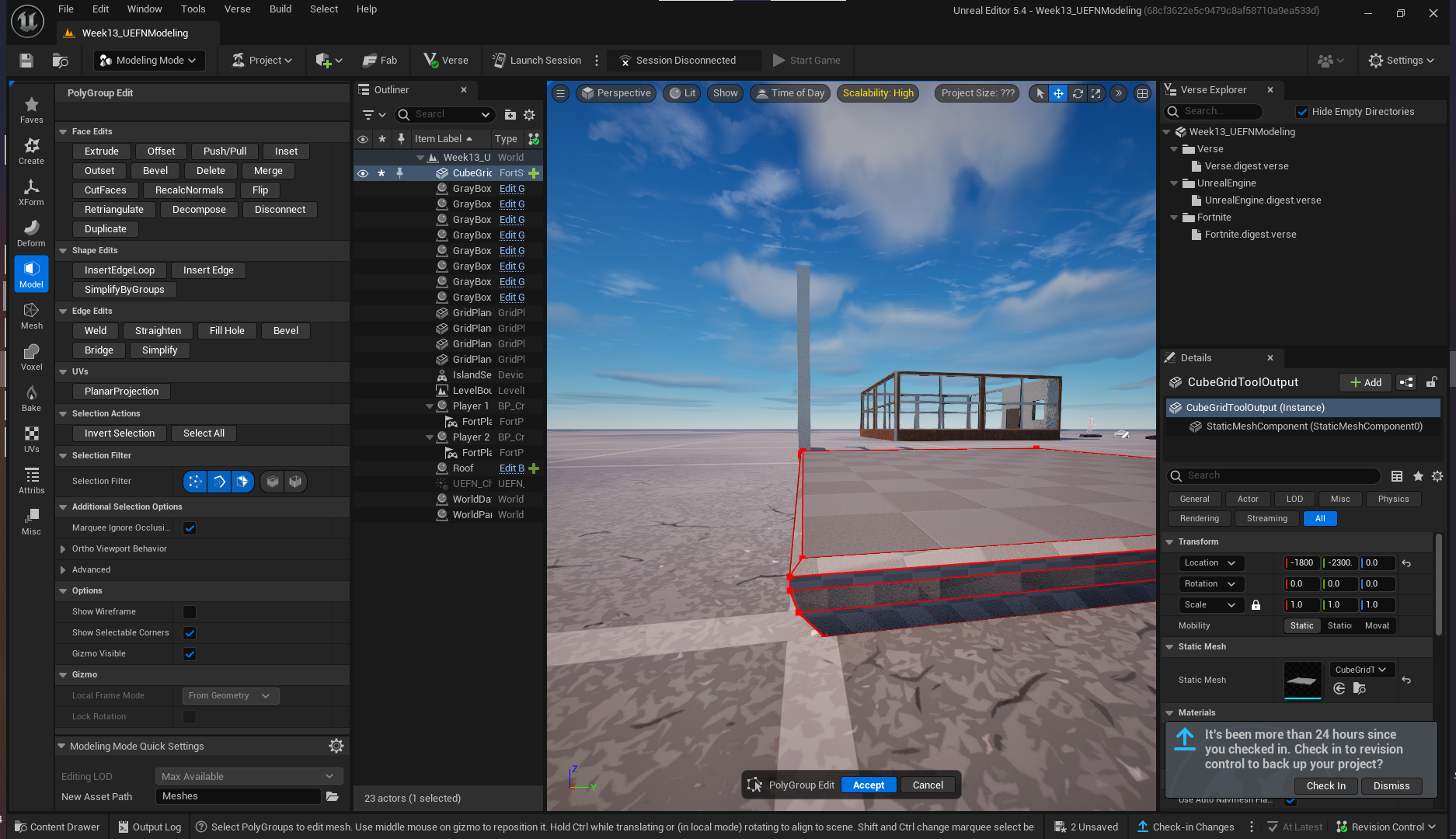Open the Deform tool palette

pyautogui.click(x=31, y=233)
